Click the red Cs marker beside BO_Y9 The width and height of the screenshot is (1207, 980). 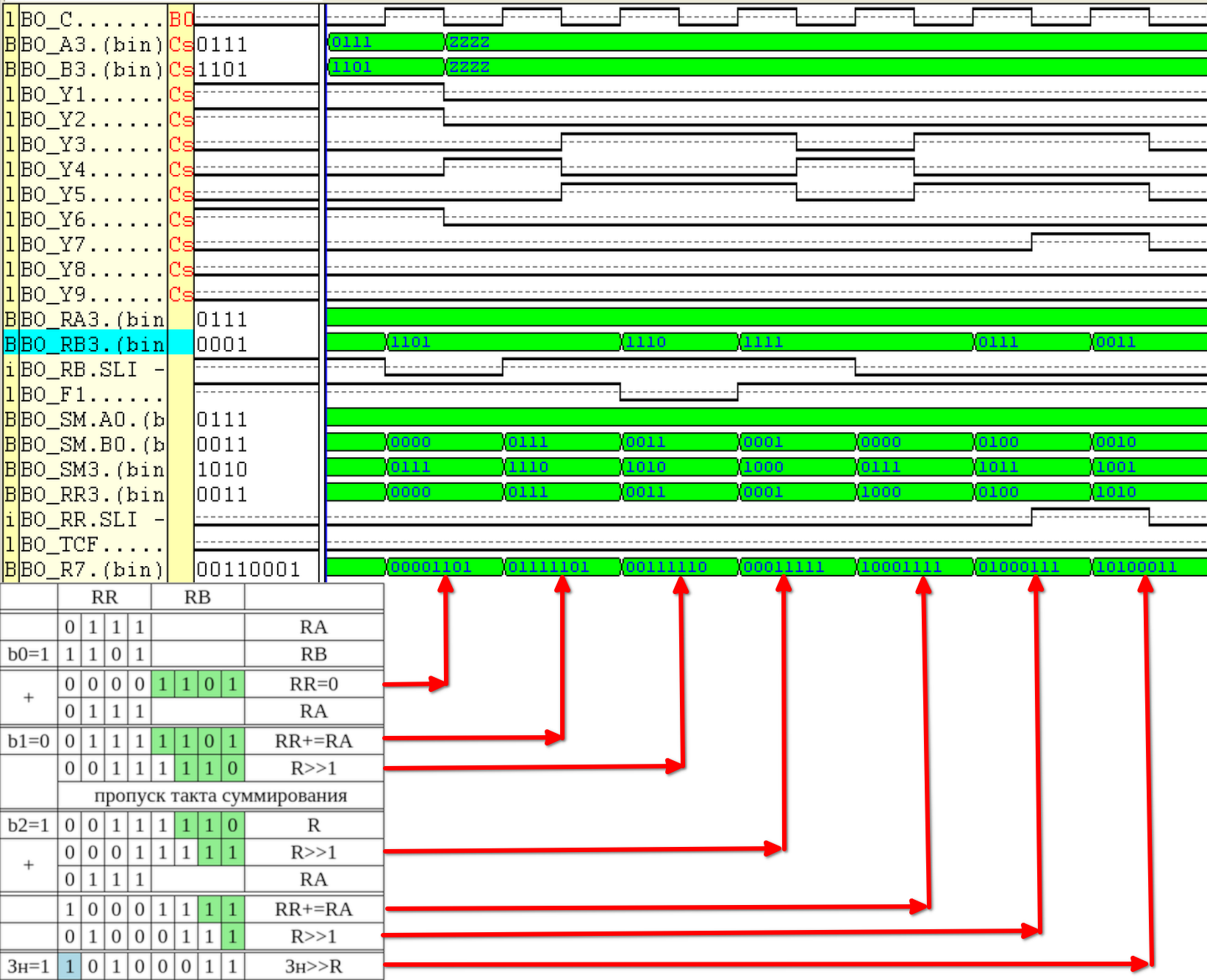pos(181,294)
